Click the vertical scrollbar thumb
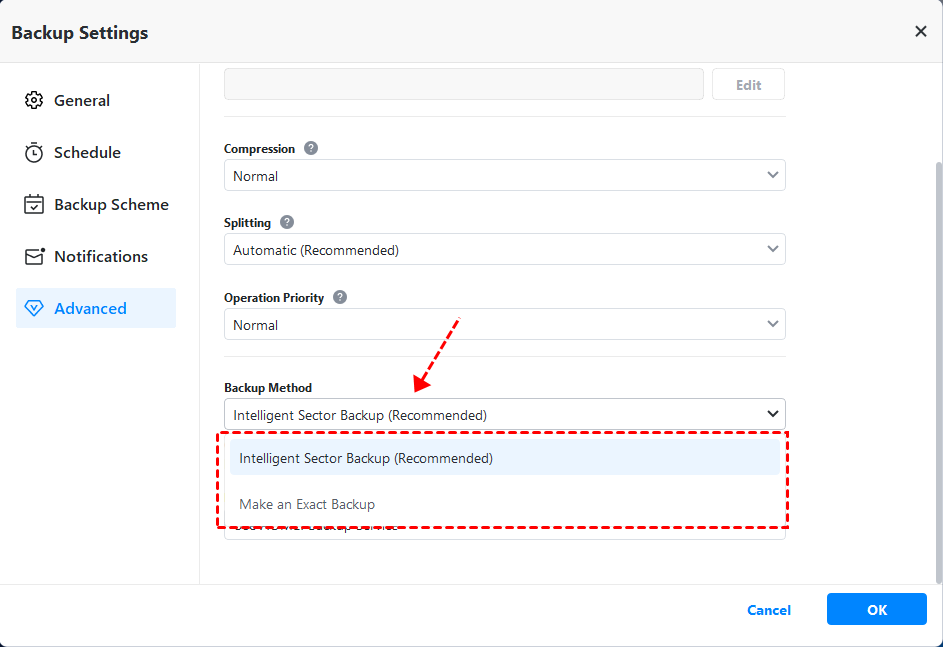Image resolution: width=943 pixels, height=647 pixels. coord(937,370)
